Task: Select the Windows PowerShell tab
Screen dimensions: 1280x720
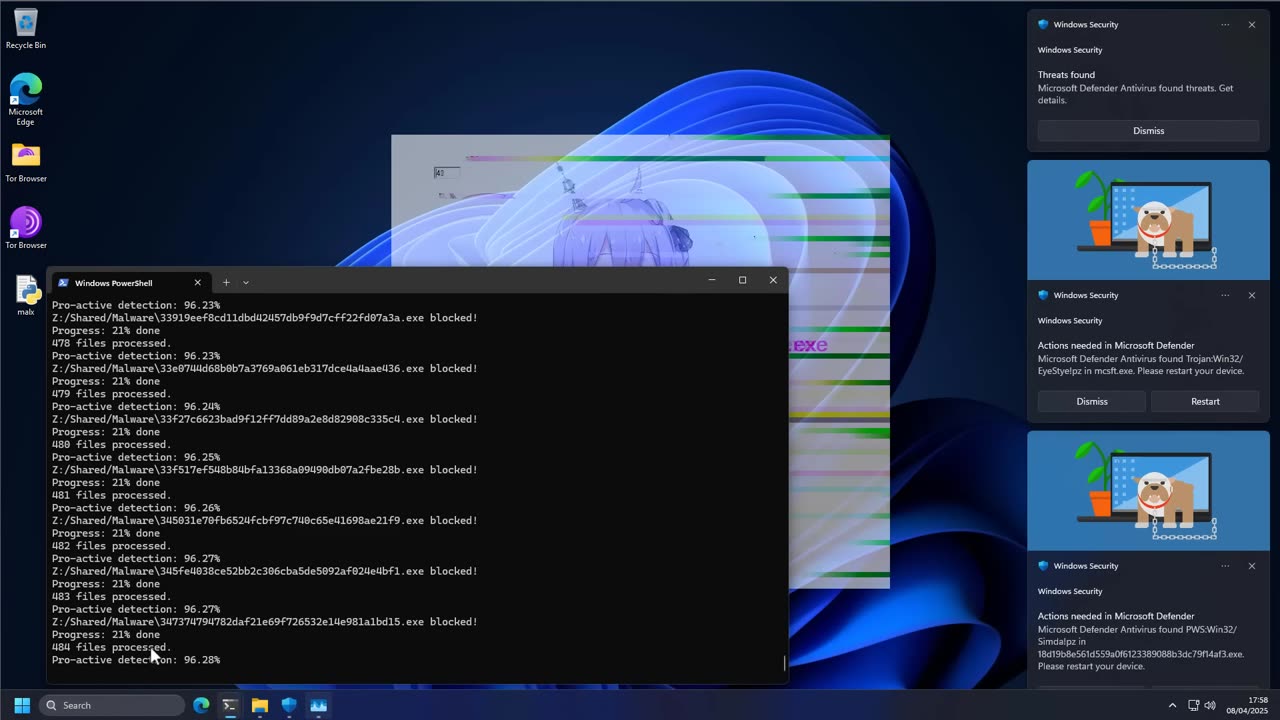Action: pos(130,282)
